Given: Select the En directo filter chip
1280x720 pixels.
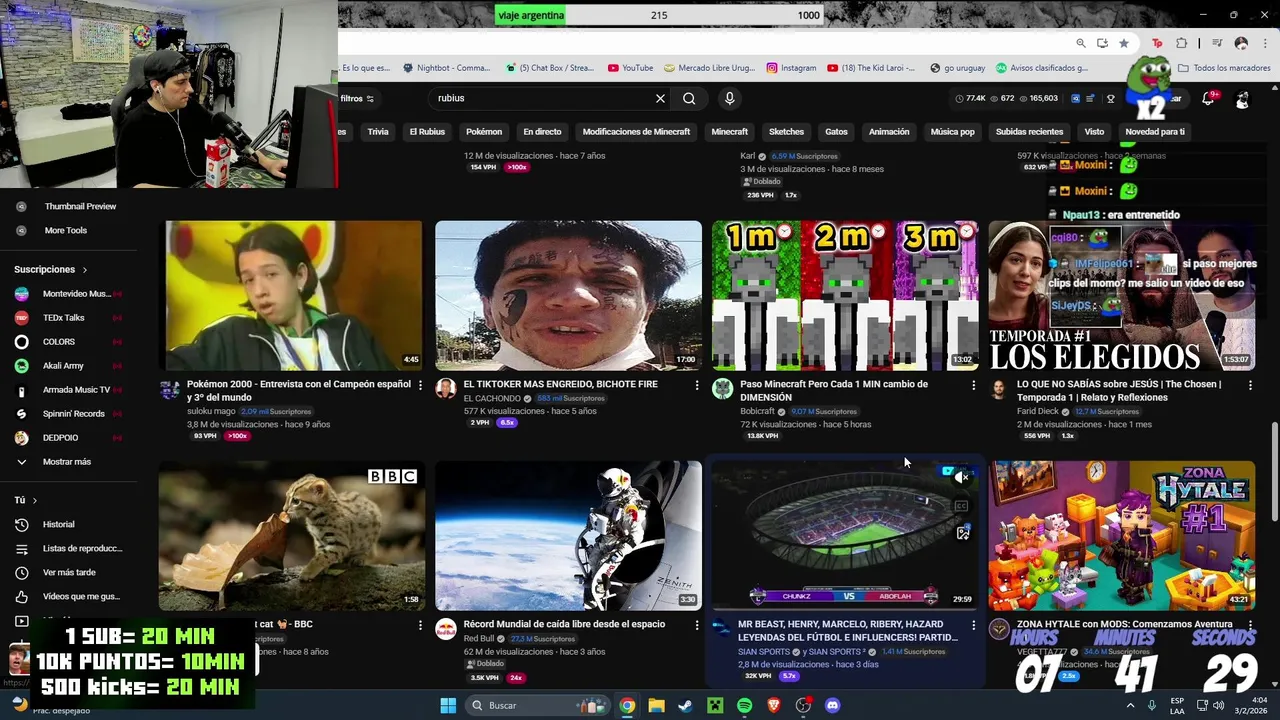Looking at the screenshot, I should 542,132.
